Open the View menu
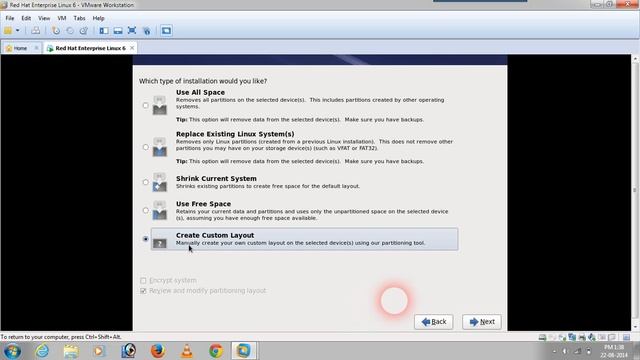Screen dimensions: 640x360 click(x=44, y=18)
